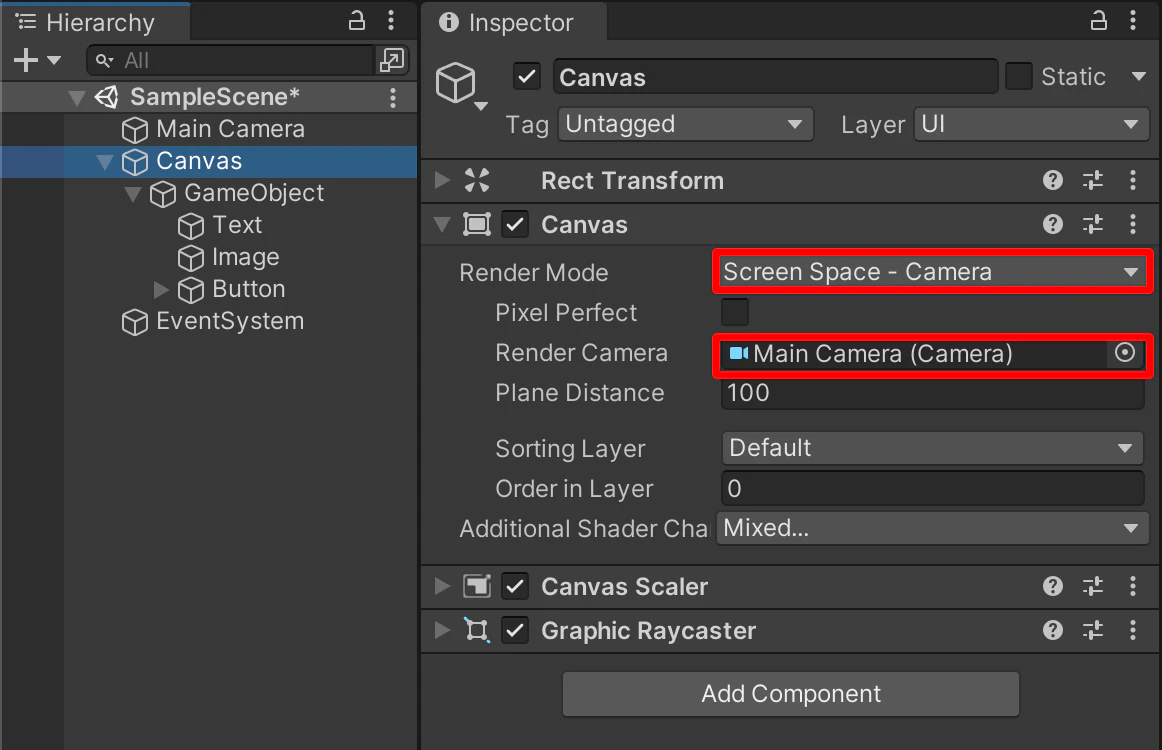Collapse the Canvas foldout in Hierarchy

tap(105, 162)
